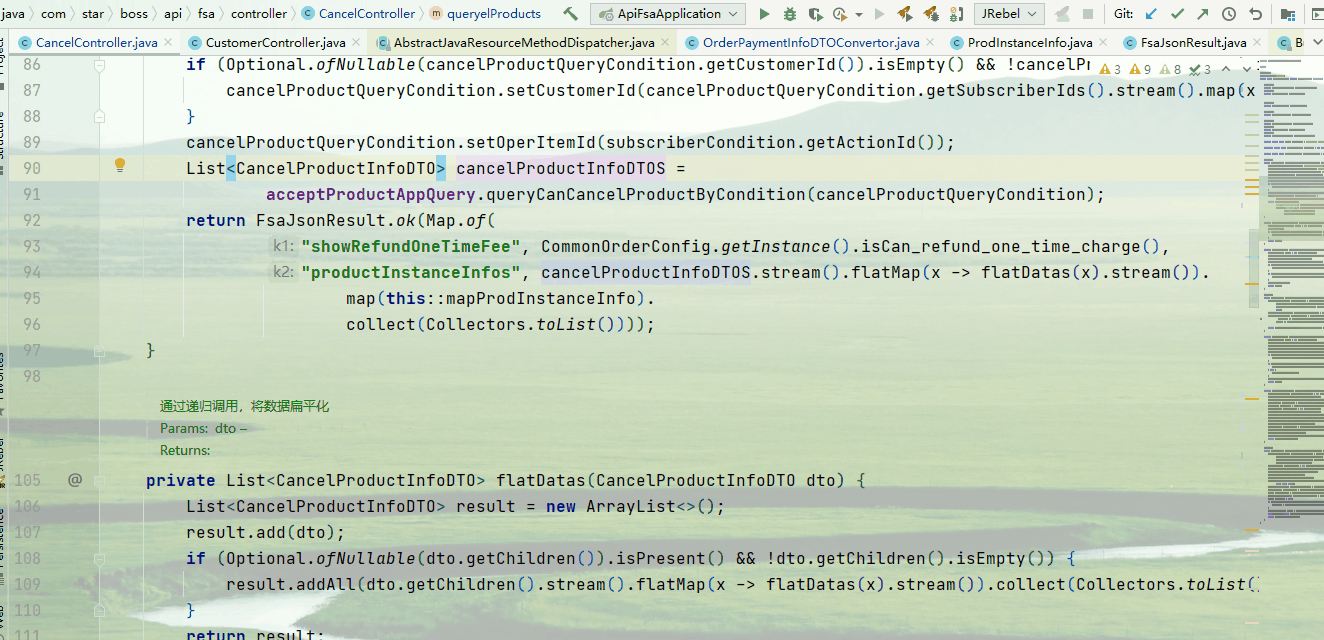Switch to OrderPaymentInfoDTOConvertor.java tab

pos(811,43)
